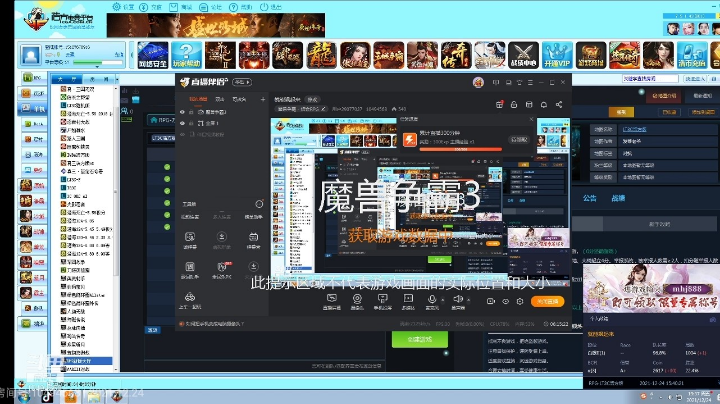Expand the microphone options arrow
This screenshot has width=720, height=404.
pos(443,300)
